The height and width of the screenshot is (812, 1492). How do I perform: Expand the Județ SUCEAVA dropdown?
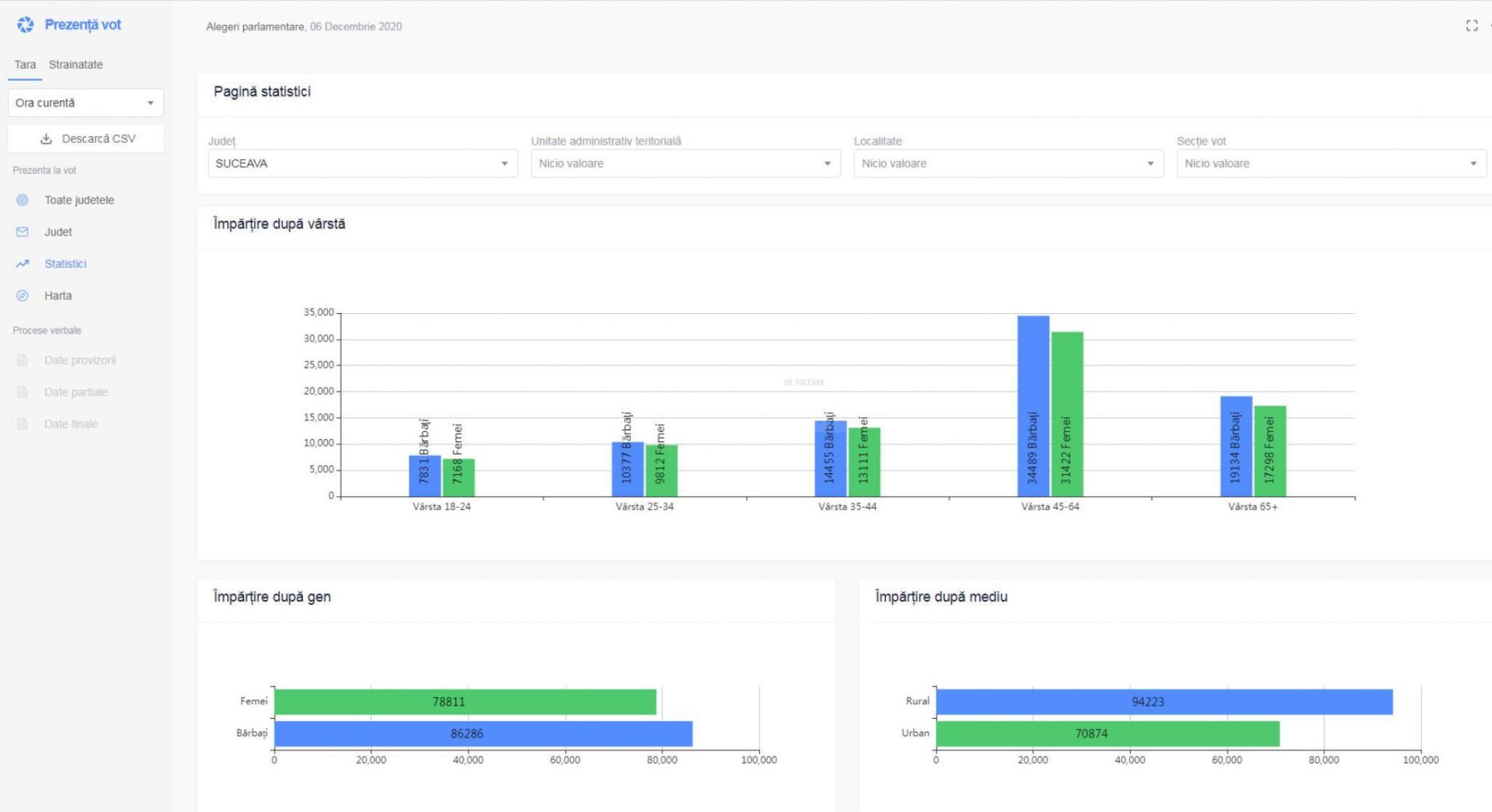click(362, 163)
